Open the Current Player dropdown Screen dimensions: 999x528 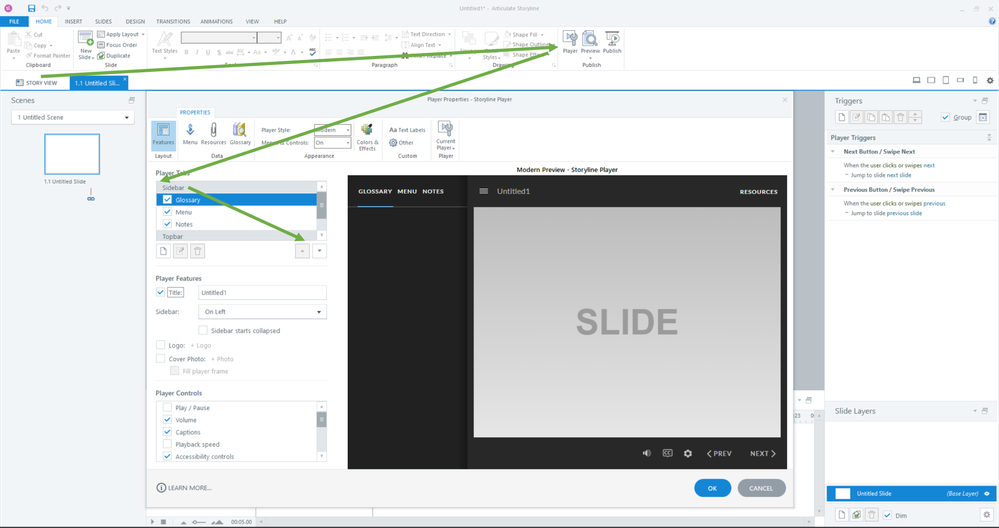pyautogui.click(x=445, y=137)
